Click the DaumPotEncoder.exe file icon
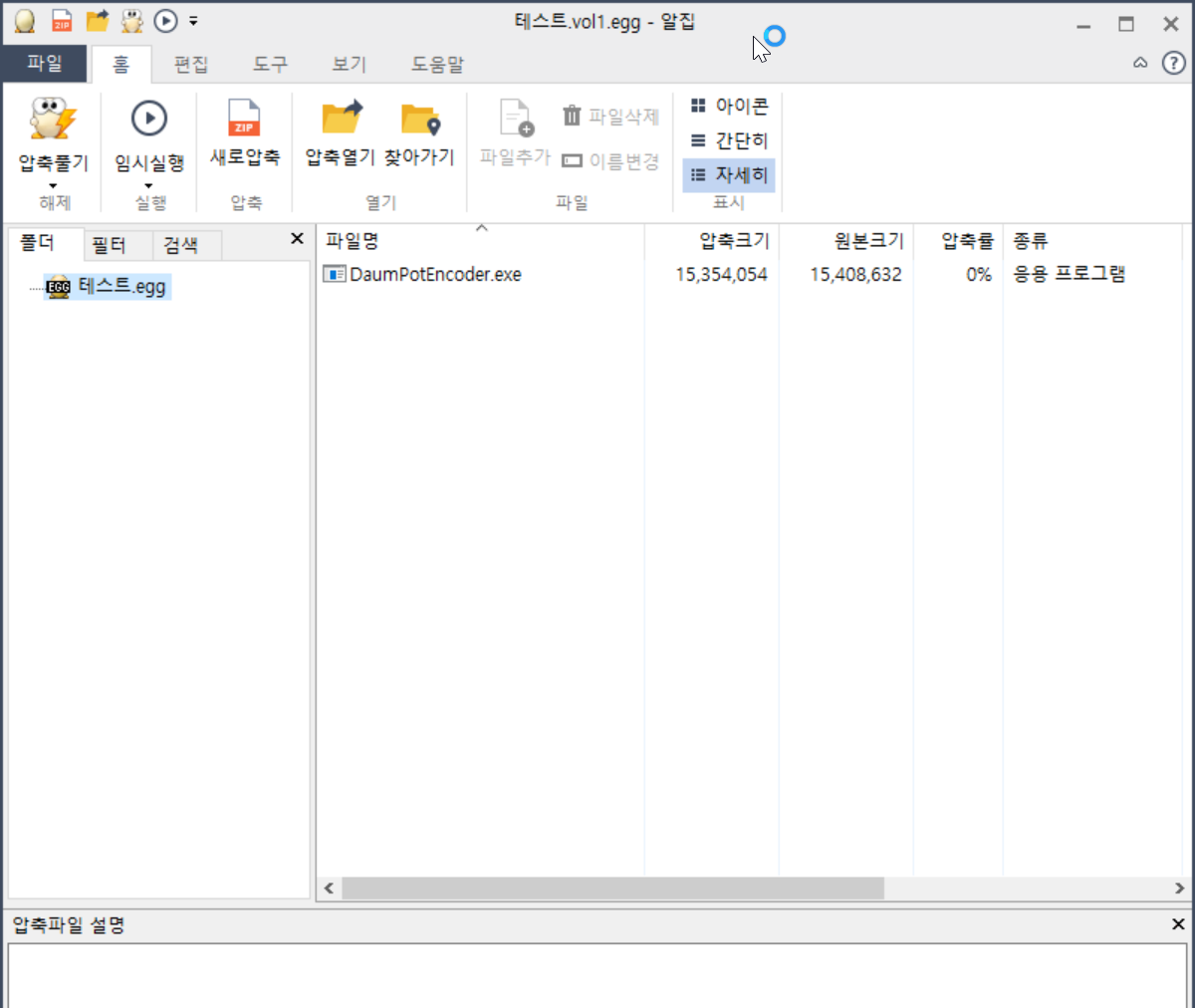This screenshot has height=1008, width=1195. [334, 274]
